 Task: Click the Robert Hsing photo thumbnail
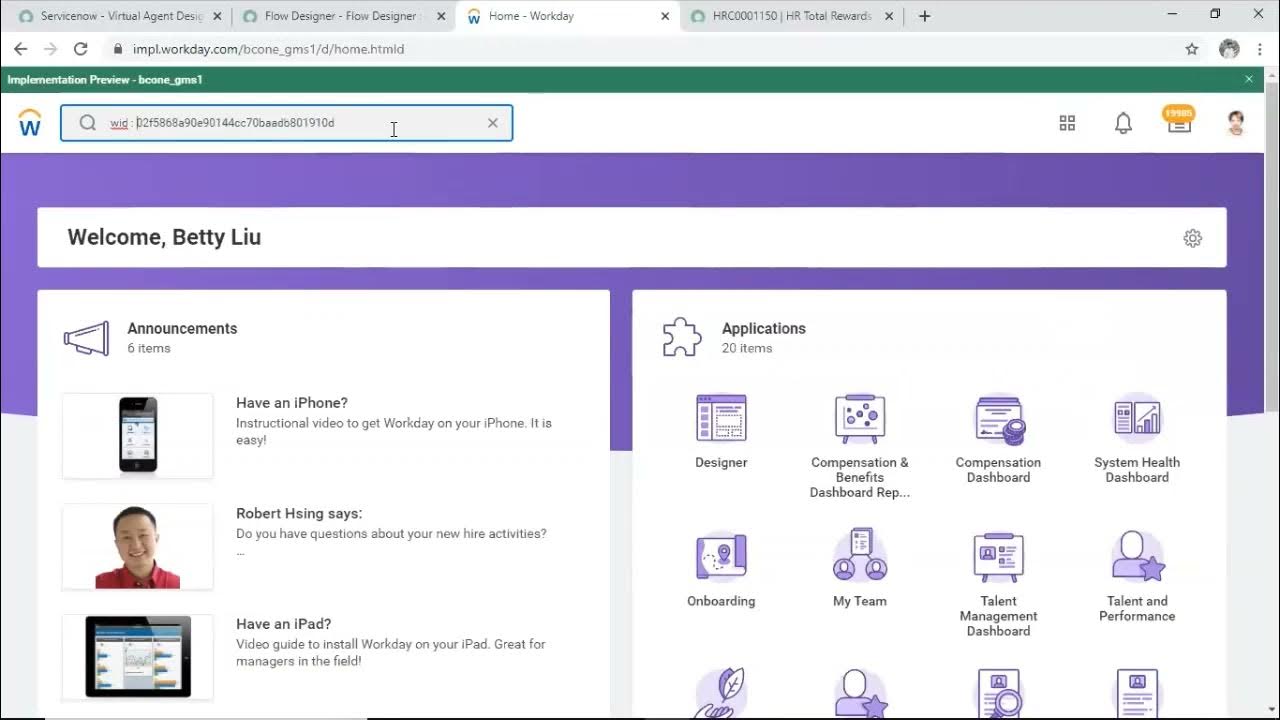click(138, 546)
